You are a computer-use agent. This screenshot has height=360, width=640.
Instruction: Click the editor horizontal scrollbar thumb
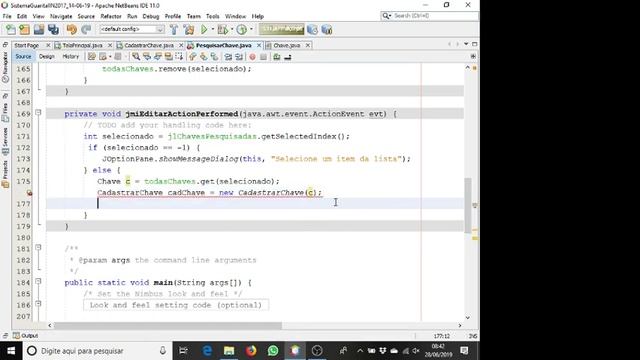168,325
